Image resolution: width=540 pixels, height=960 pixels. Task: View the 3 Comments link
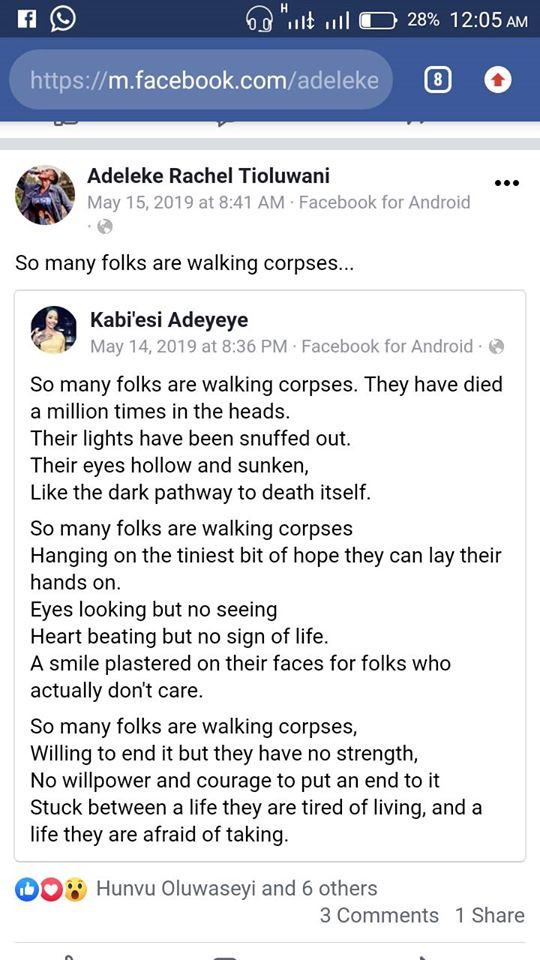380,915
